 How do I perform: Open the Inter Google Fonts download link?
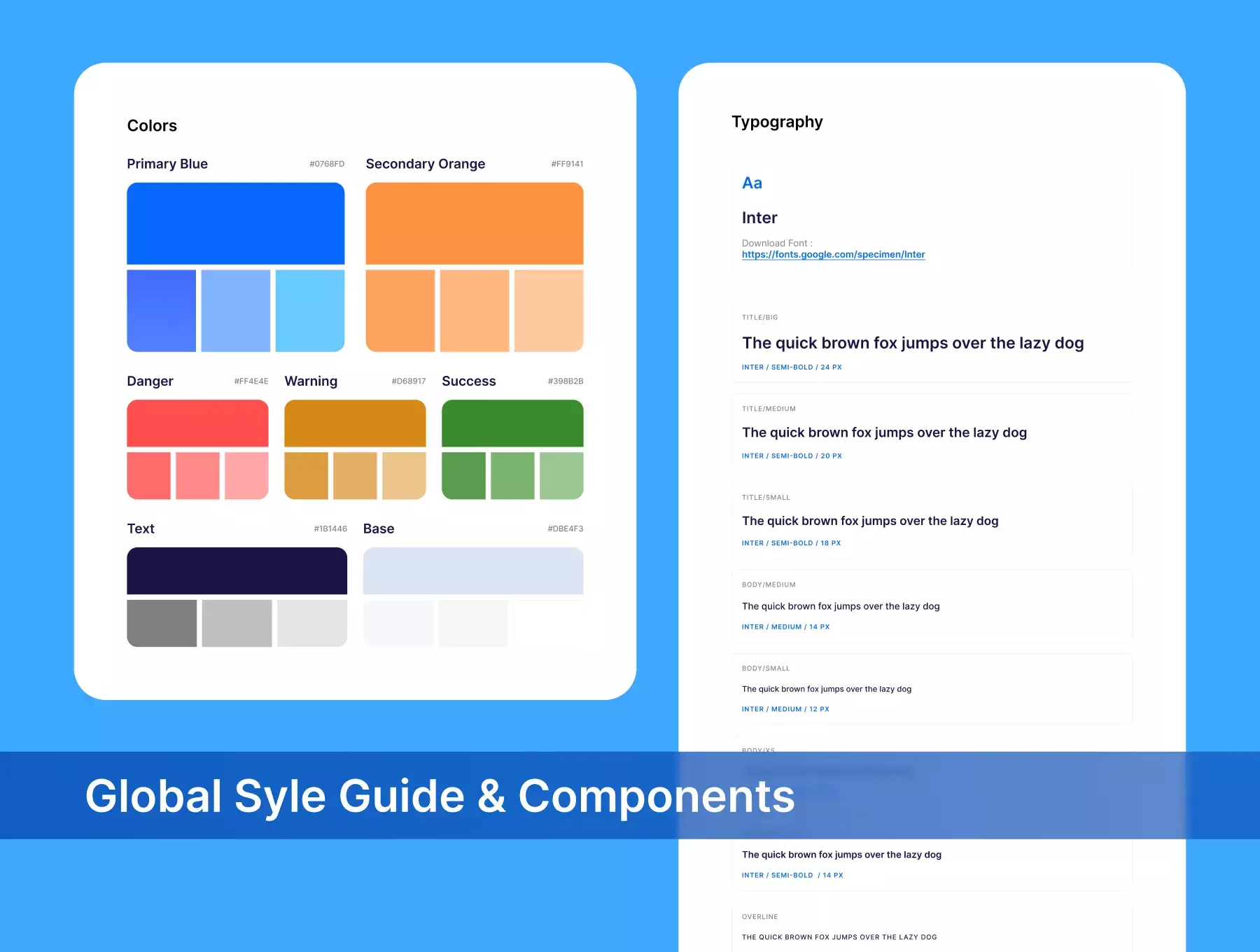[x=833, y=254]
